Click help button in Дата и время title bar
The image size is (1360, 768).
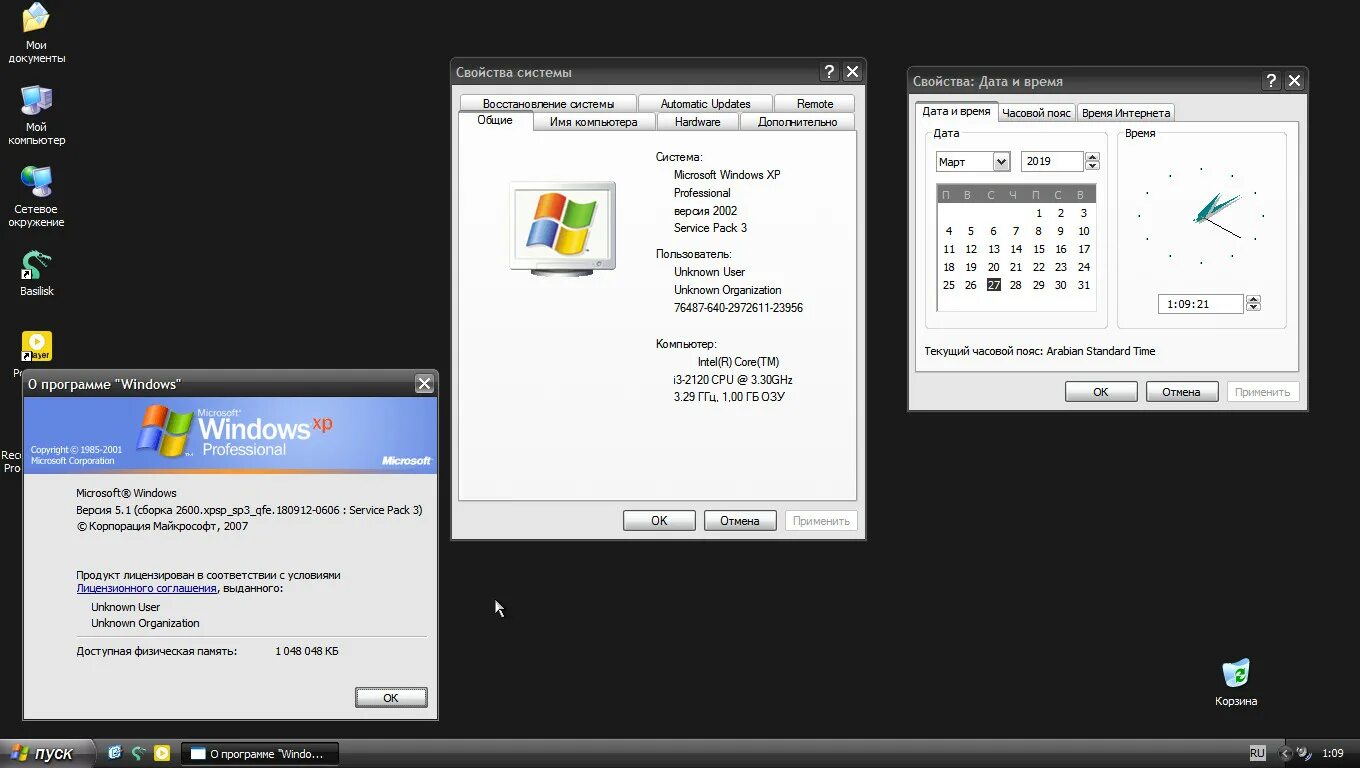(1271, 81)
